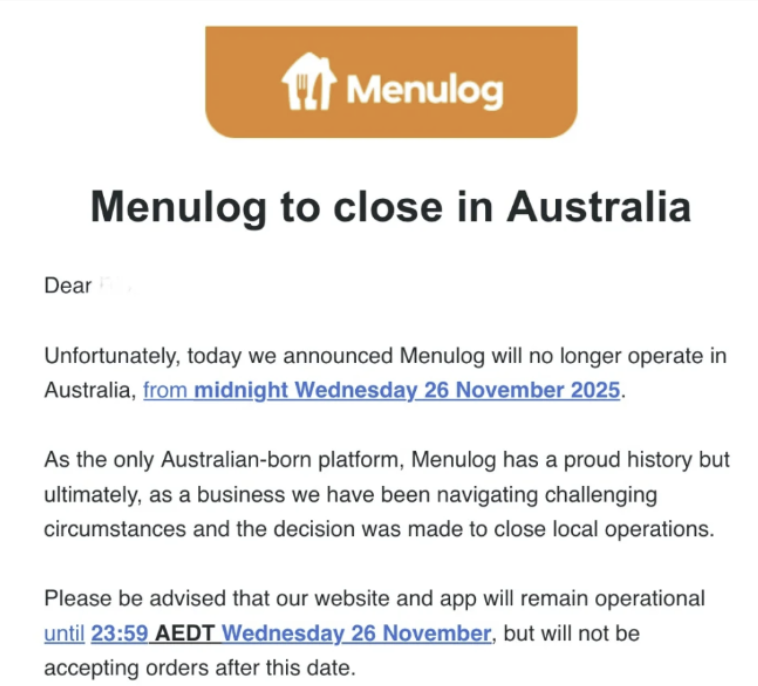
Task: Click the line starting "As the only Australian-born"
Action: [387, 461]
